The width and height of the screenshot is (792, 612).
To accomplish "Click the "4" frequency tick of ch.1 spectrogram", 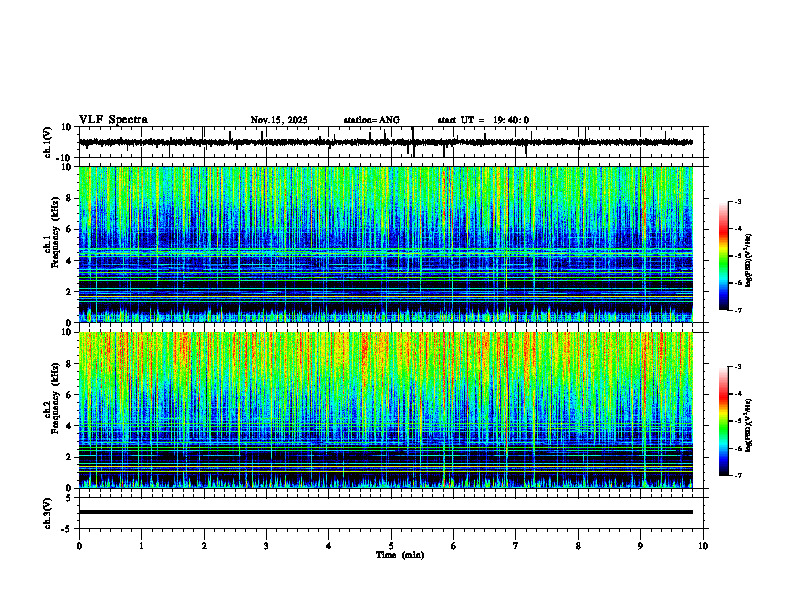I will [70, 261].
